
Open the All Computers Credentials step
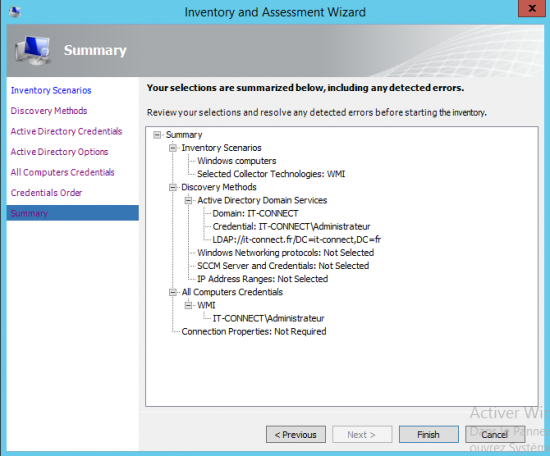tap(62, 172)
